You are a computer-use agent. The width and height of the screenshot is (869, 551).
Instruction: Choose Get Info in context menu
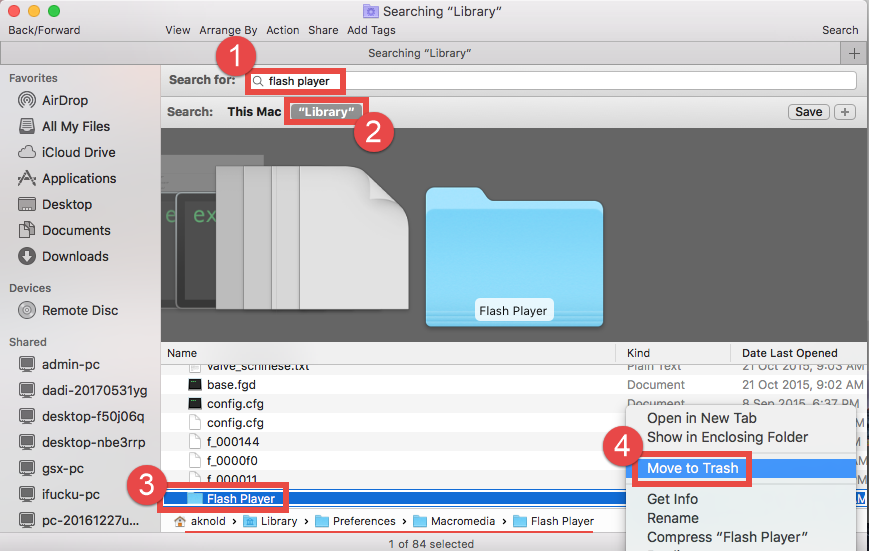coord(672,499)
